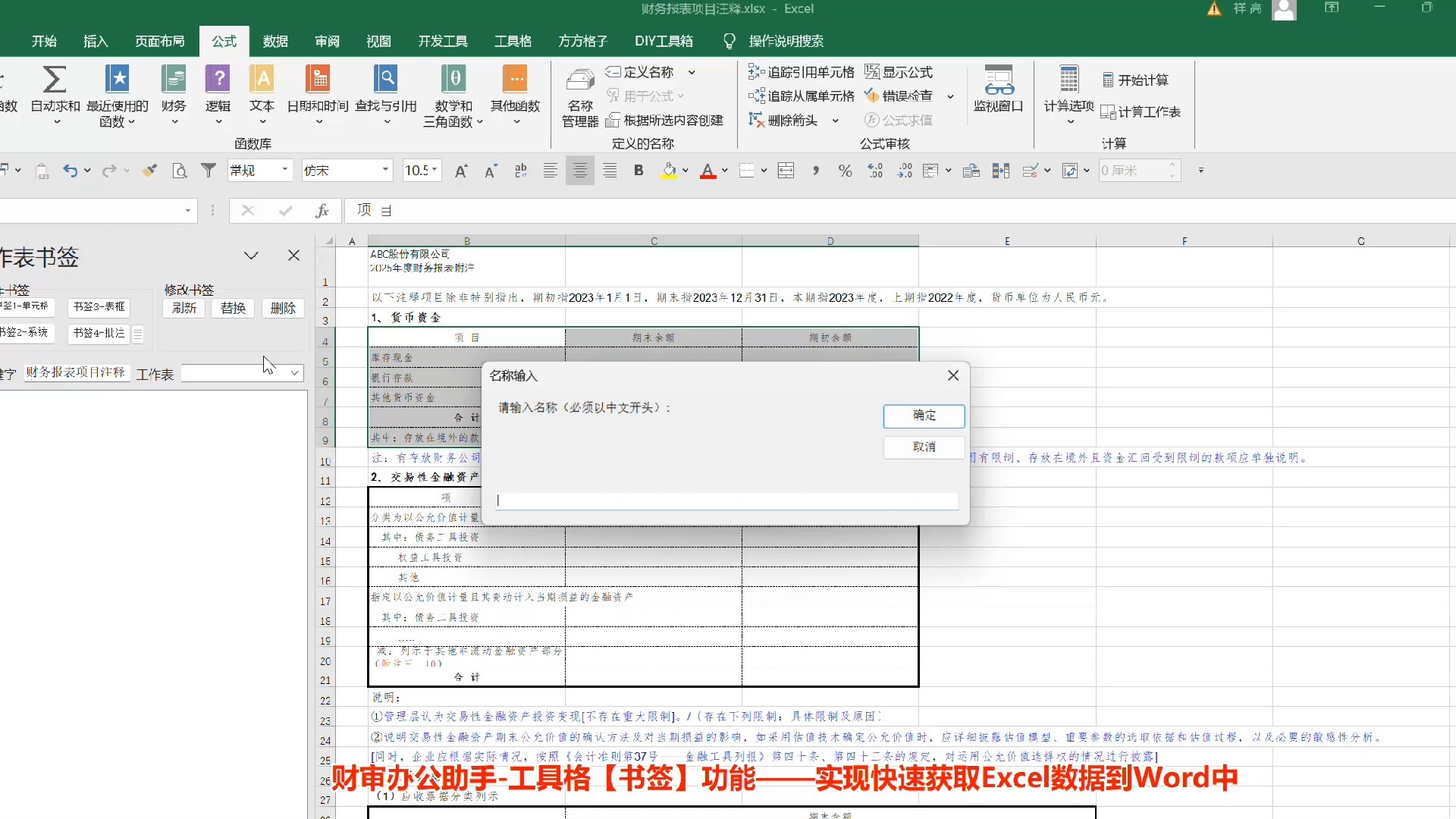The height and width of the screenshot is (819, 1456).
Task: Expand the 工作表 combo box dropdown
Action: (x=294, y=373)
